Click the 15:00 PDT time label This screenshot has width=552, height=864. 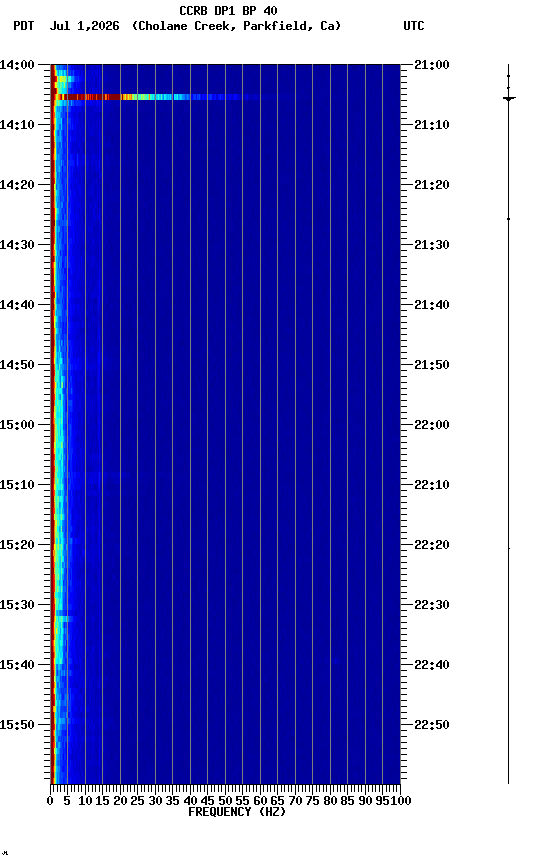17,425
